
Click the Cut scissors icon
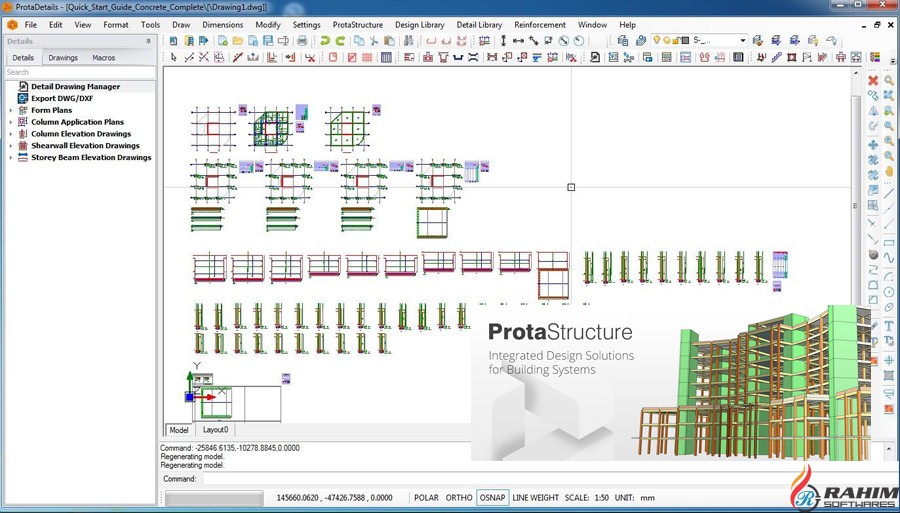pyautogui.click(x=374, y=41)
